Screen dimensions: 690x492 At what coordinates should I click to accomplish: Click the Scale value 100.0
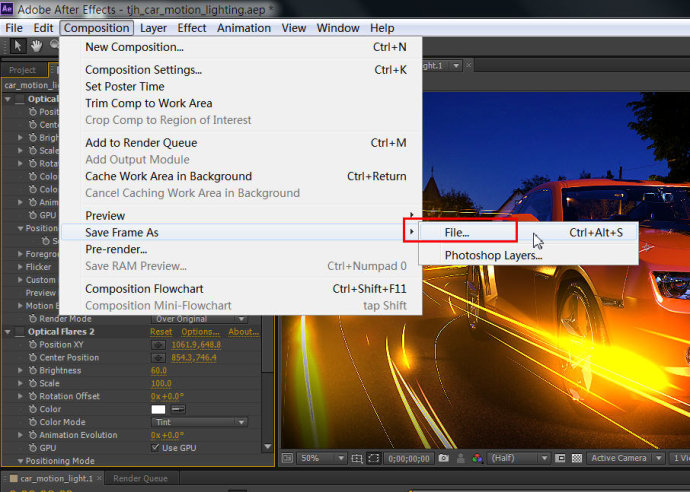pyautogui.click(x=161, y=383)
